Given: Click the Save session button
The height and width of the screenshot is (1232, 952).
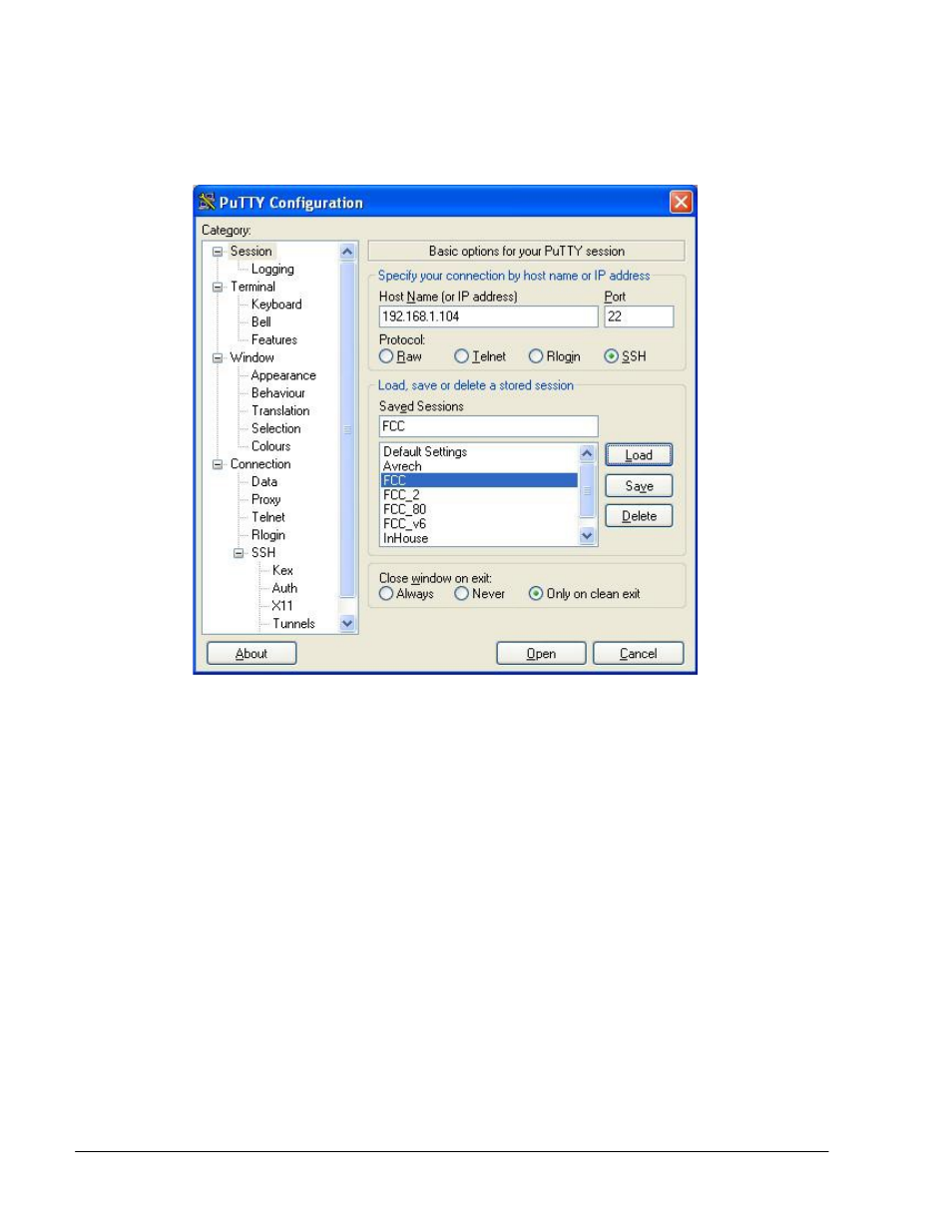Looking at the screenshot, I should (639, 486).
